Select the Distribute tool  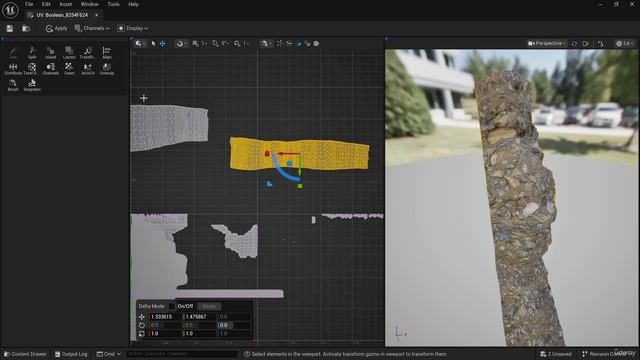coord(13,69)
